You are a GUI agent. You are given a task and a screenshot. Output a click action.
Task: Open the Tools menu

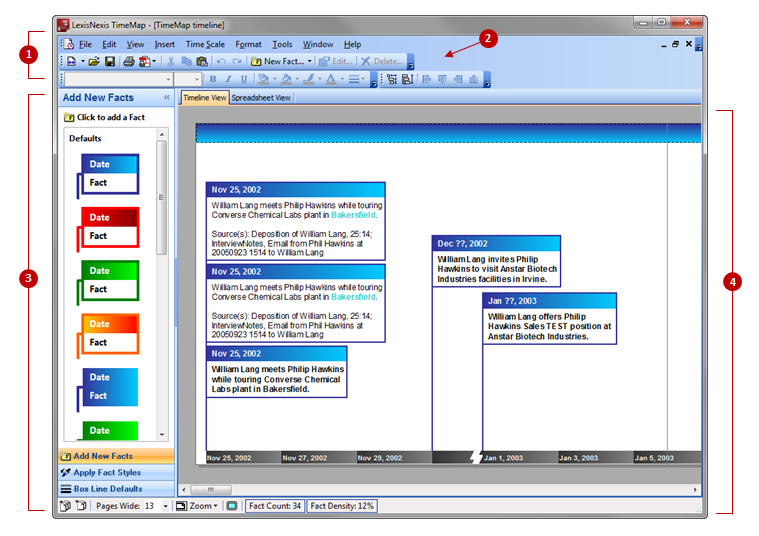pos(282,45)
